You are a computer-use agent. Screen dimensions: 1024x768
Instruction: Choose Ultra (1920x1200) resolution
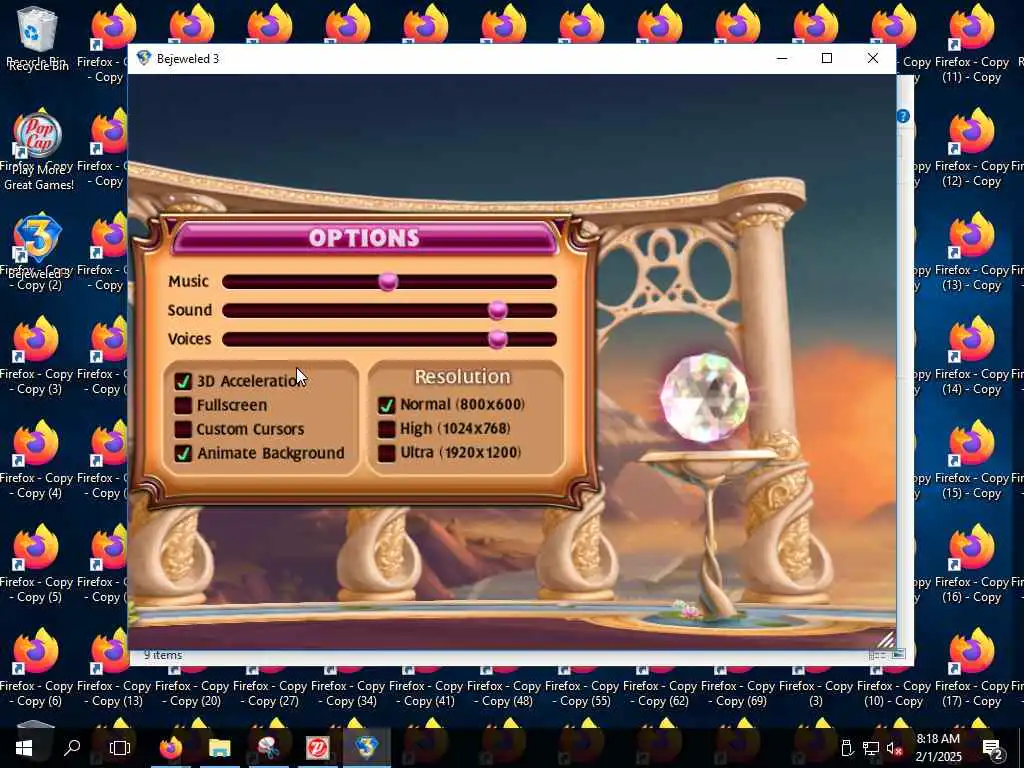tap(387, 453)
